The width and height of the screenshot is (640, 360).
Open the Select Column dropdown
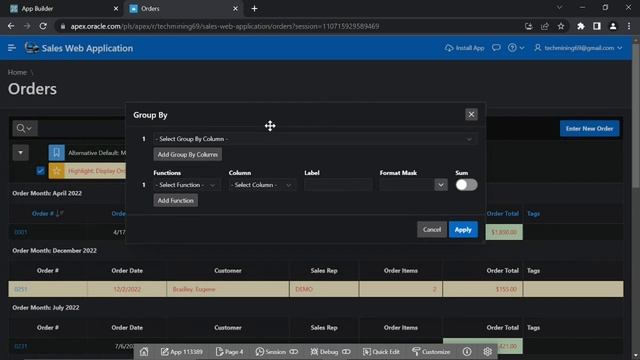coord(262,185)
